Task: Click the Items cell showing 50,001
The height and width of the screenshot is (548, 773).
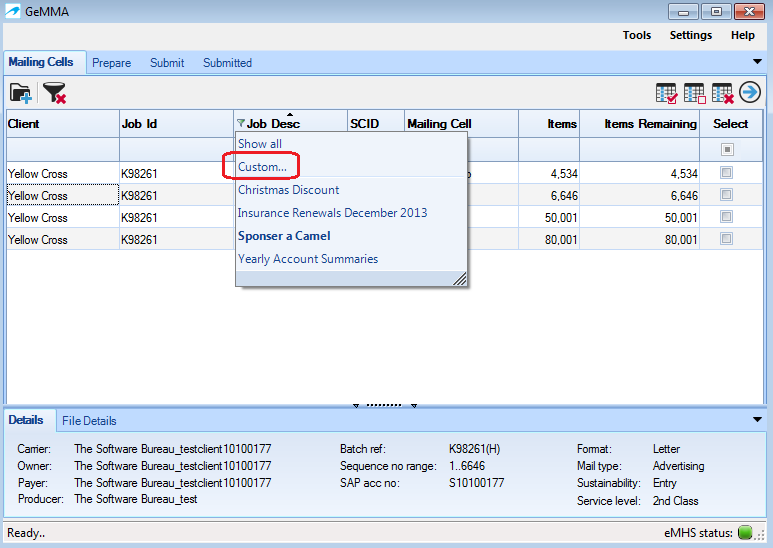Action: click(x=549, y=217)
